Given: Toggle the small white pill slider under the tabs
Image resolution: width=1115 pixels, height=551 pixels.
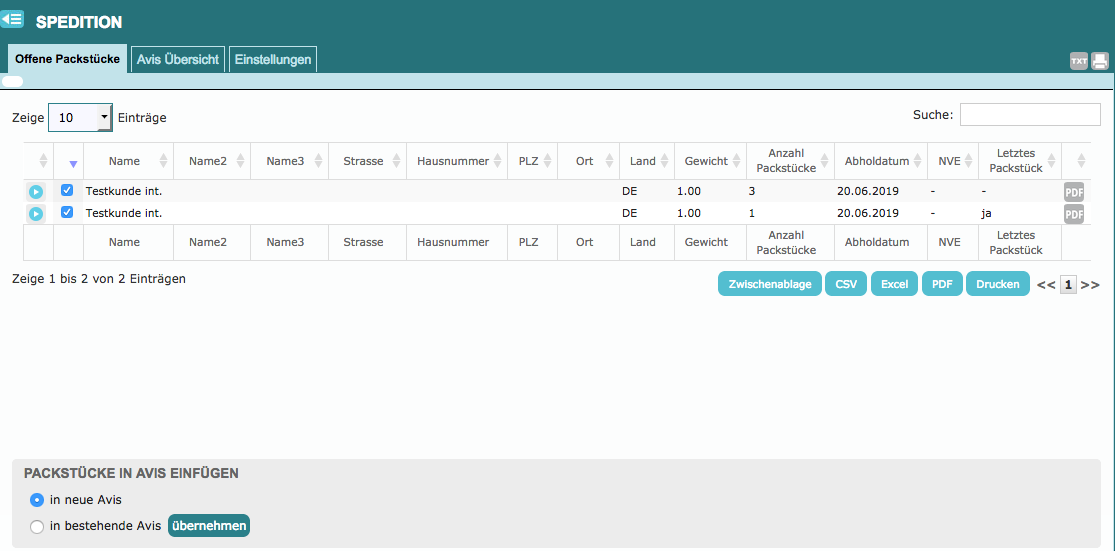Looking at the screenshot, I should click(13, 82).
